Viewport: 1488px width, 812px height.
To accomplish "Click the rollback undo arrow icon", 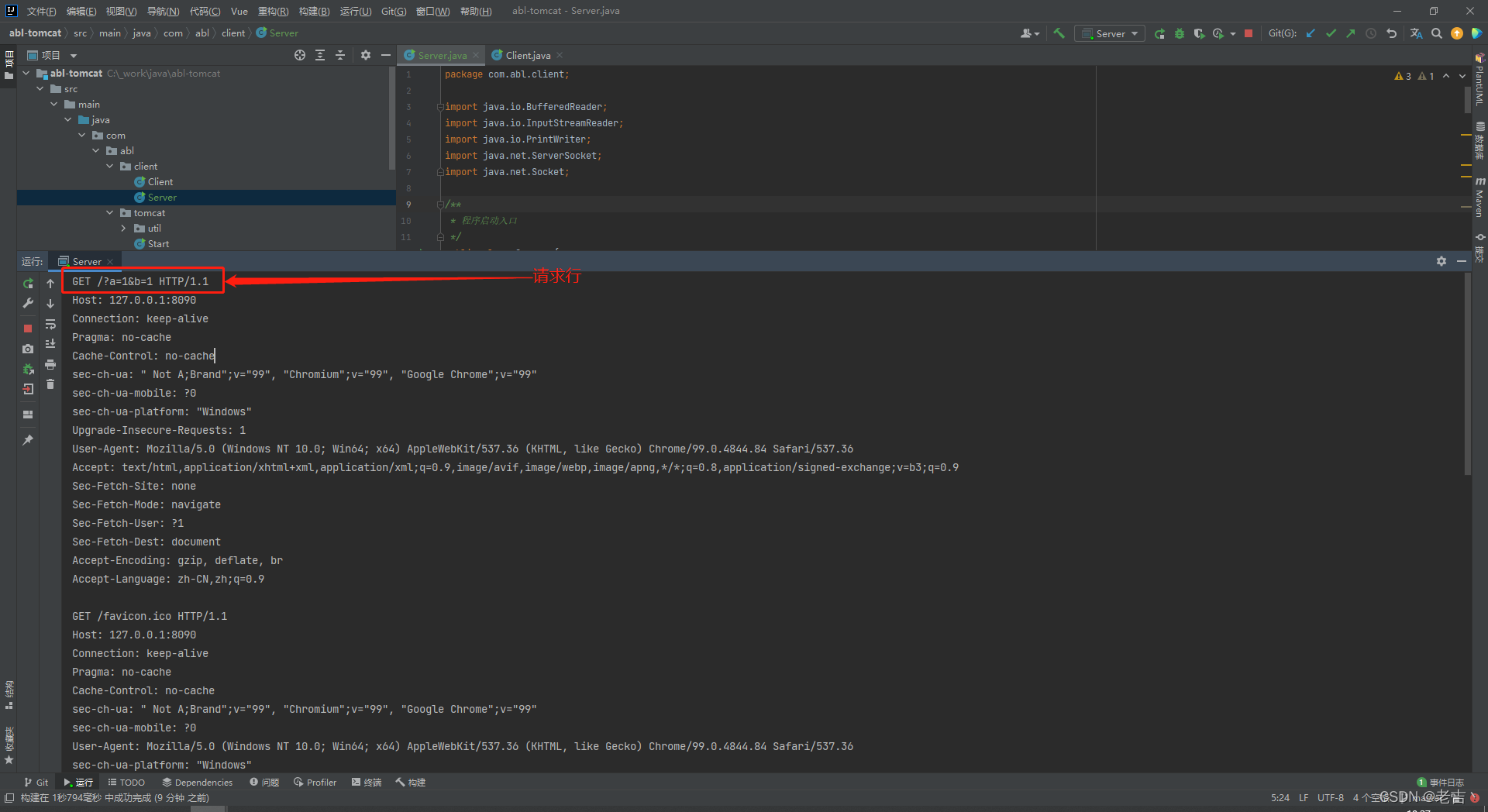I will point(1391,33).
